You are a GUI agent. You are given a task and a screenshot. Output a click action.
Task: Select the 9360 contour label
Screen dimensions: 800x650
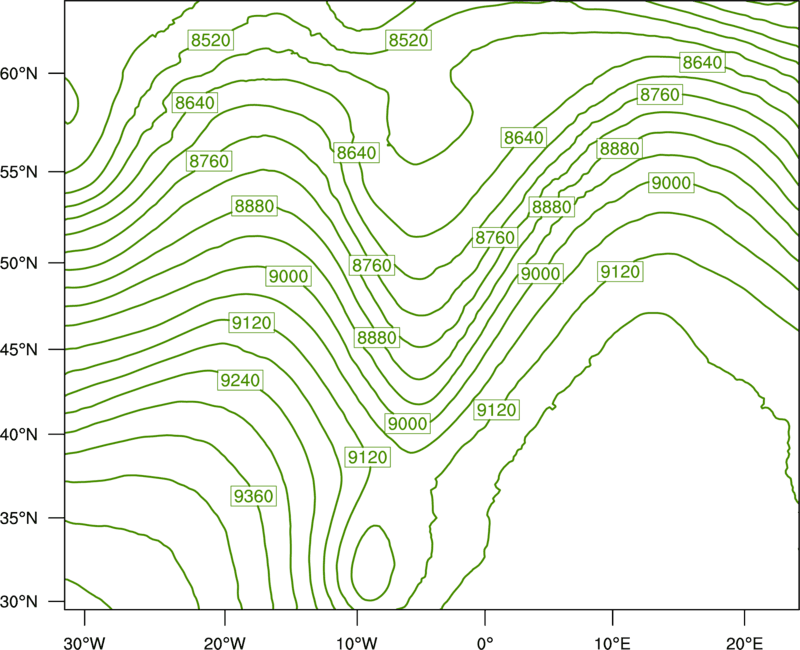254,496
